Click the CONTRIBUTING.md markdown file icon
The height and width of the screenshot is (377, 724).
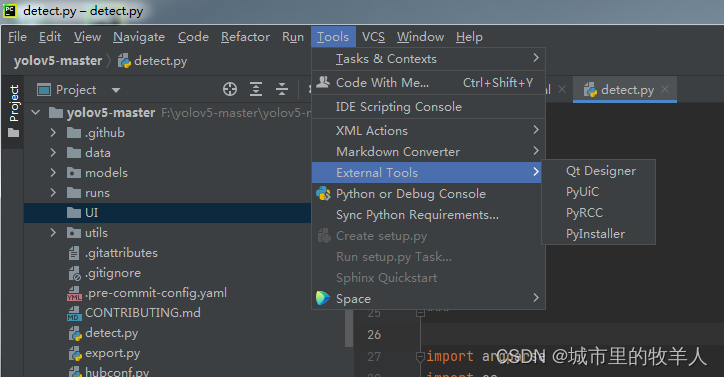tap(74, 313)
